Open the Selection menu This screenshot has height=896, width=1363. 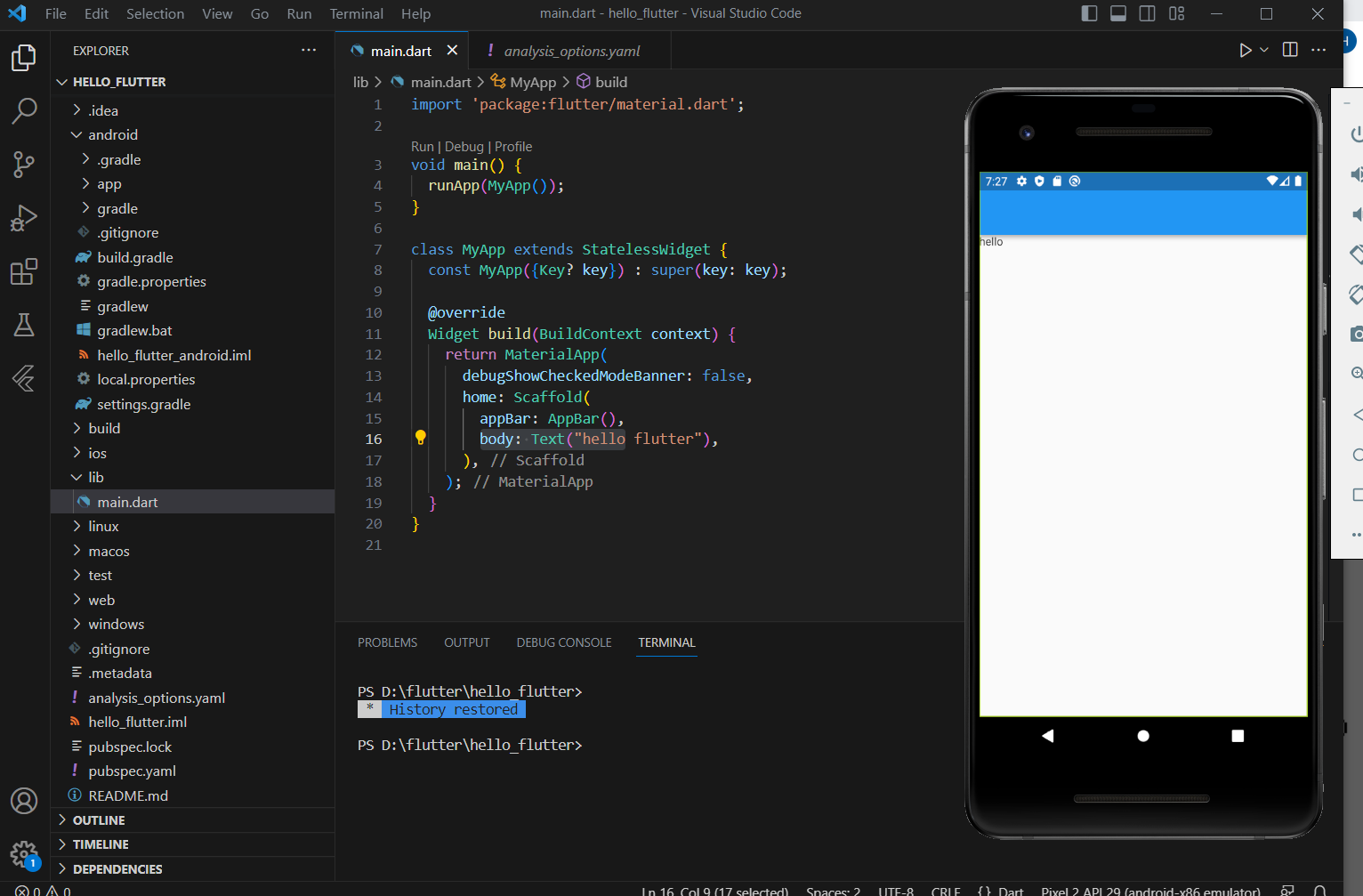click(155, 13)
